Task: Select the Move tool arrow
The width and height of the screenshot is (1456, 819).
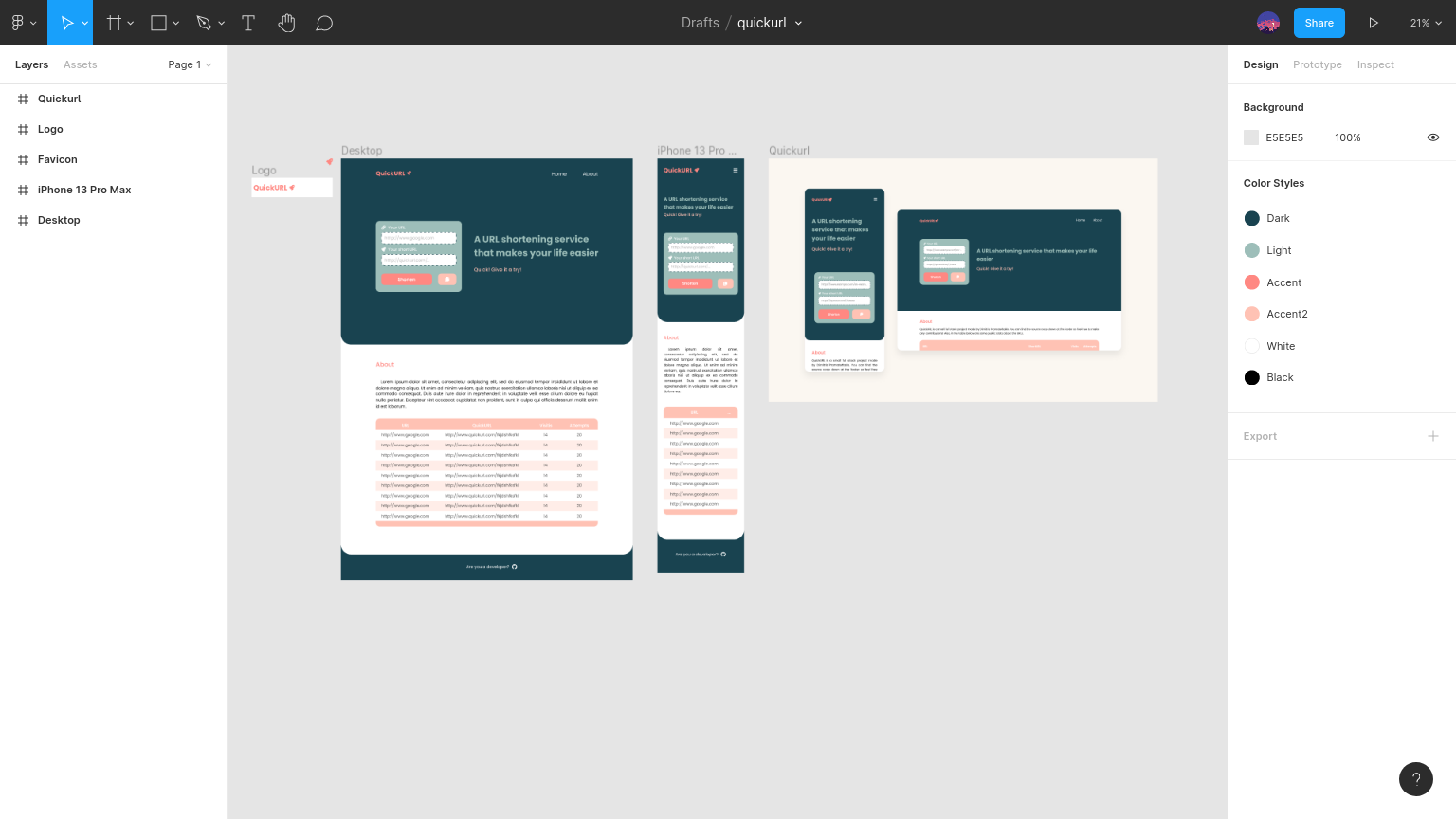Action: click(x=67, y=23)
